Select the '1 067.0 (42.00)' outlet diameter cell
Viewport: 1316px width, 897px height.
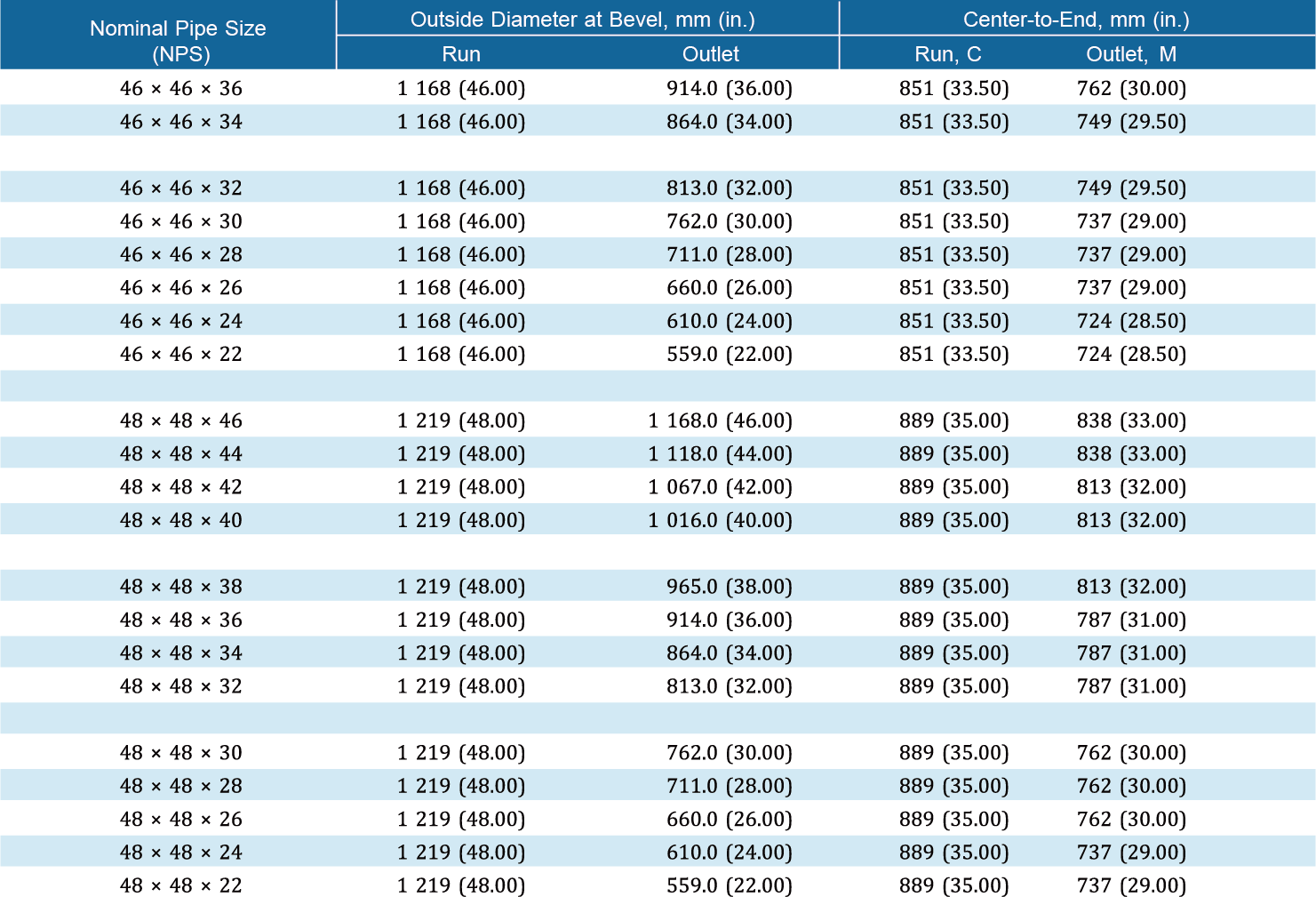click(x=721, y=487)
